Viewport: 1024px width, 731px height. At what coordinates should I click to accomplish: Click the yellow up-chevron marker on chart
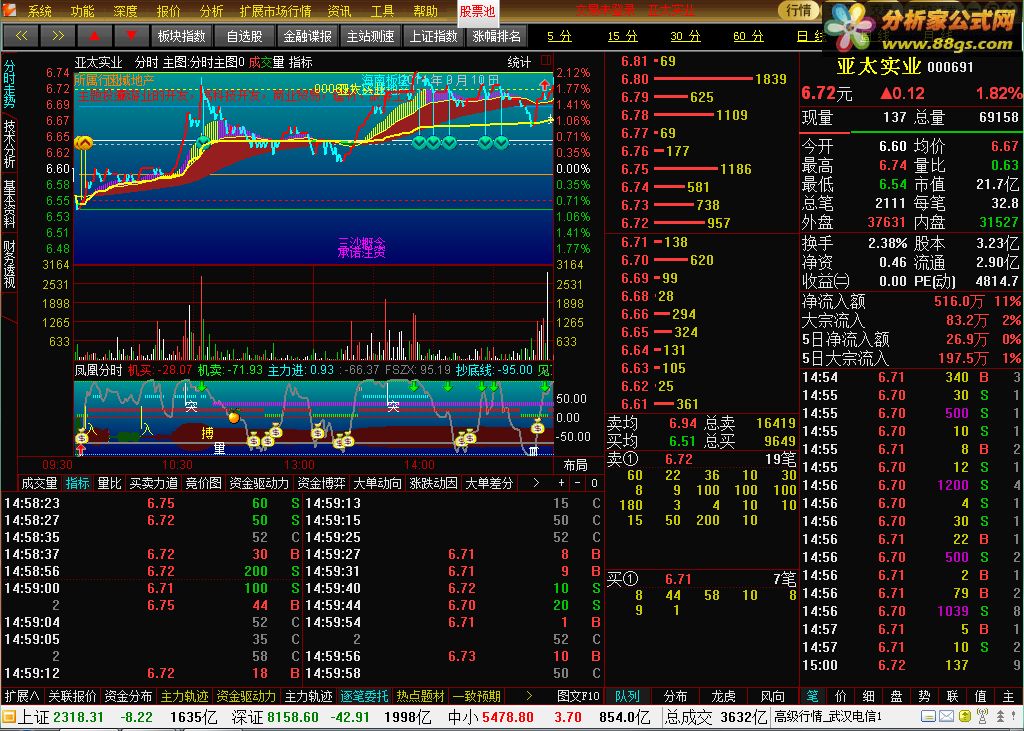(x=83, y=142)
